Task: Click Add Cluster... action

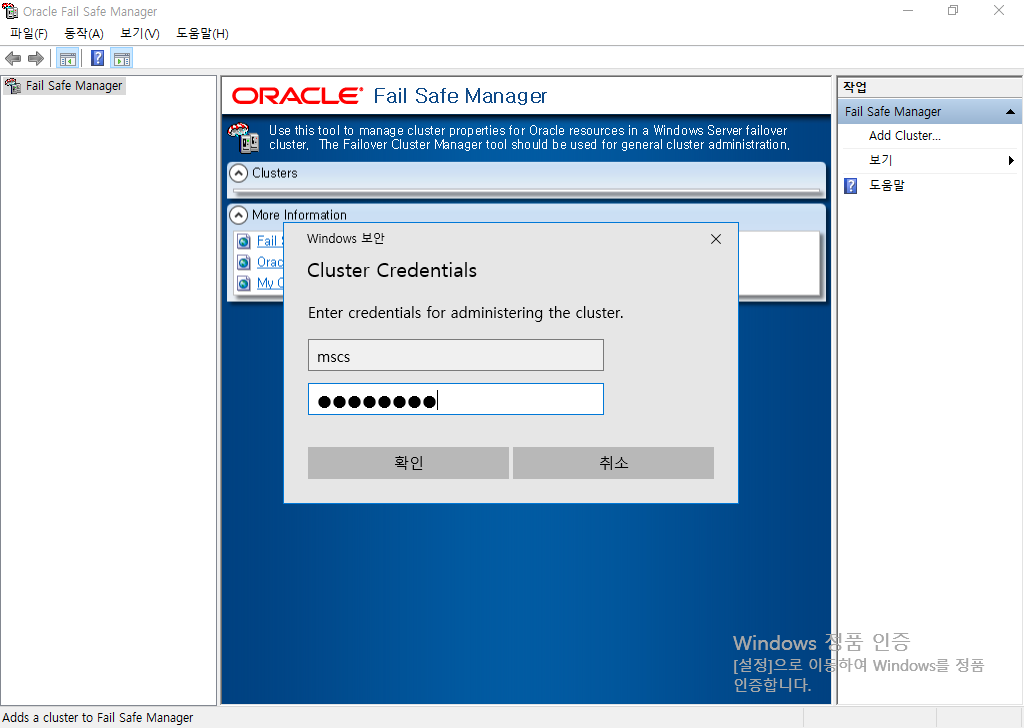Action: point(904,136)
